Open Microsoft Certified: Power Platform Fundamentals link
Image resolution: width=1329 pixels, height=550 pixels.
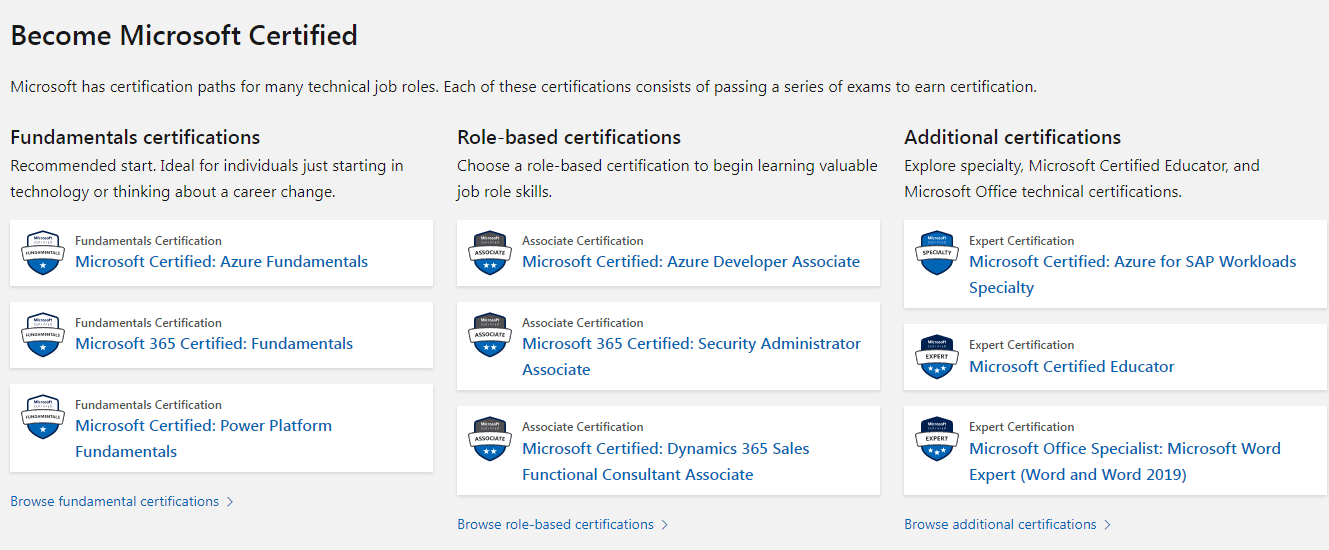pos(203,438)
